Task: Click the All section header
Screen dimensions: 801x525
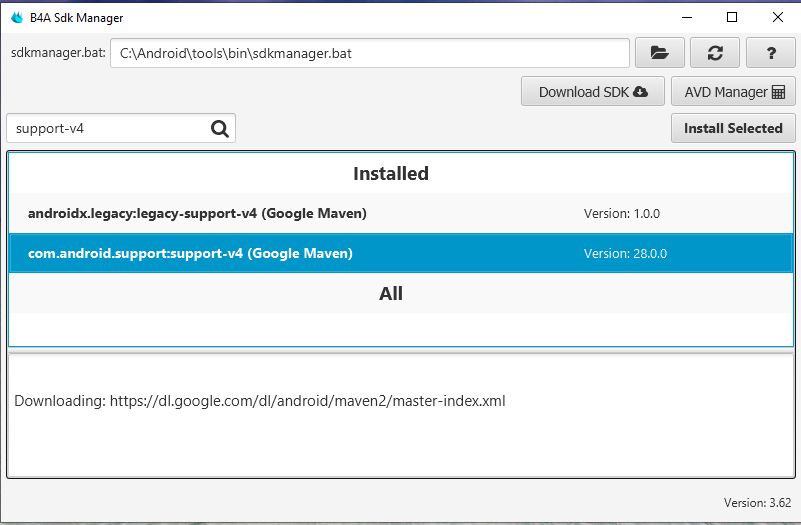Action: point(391,294)
